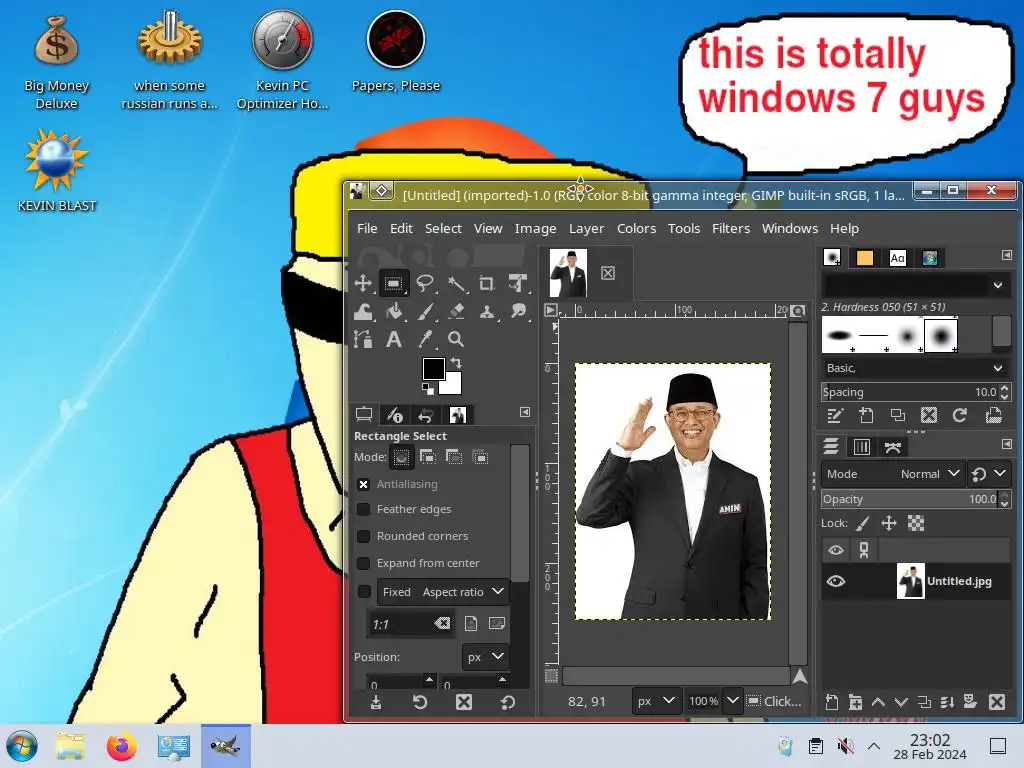Choose Add to selection mode

tap(428, 457)
